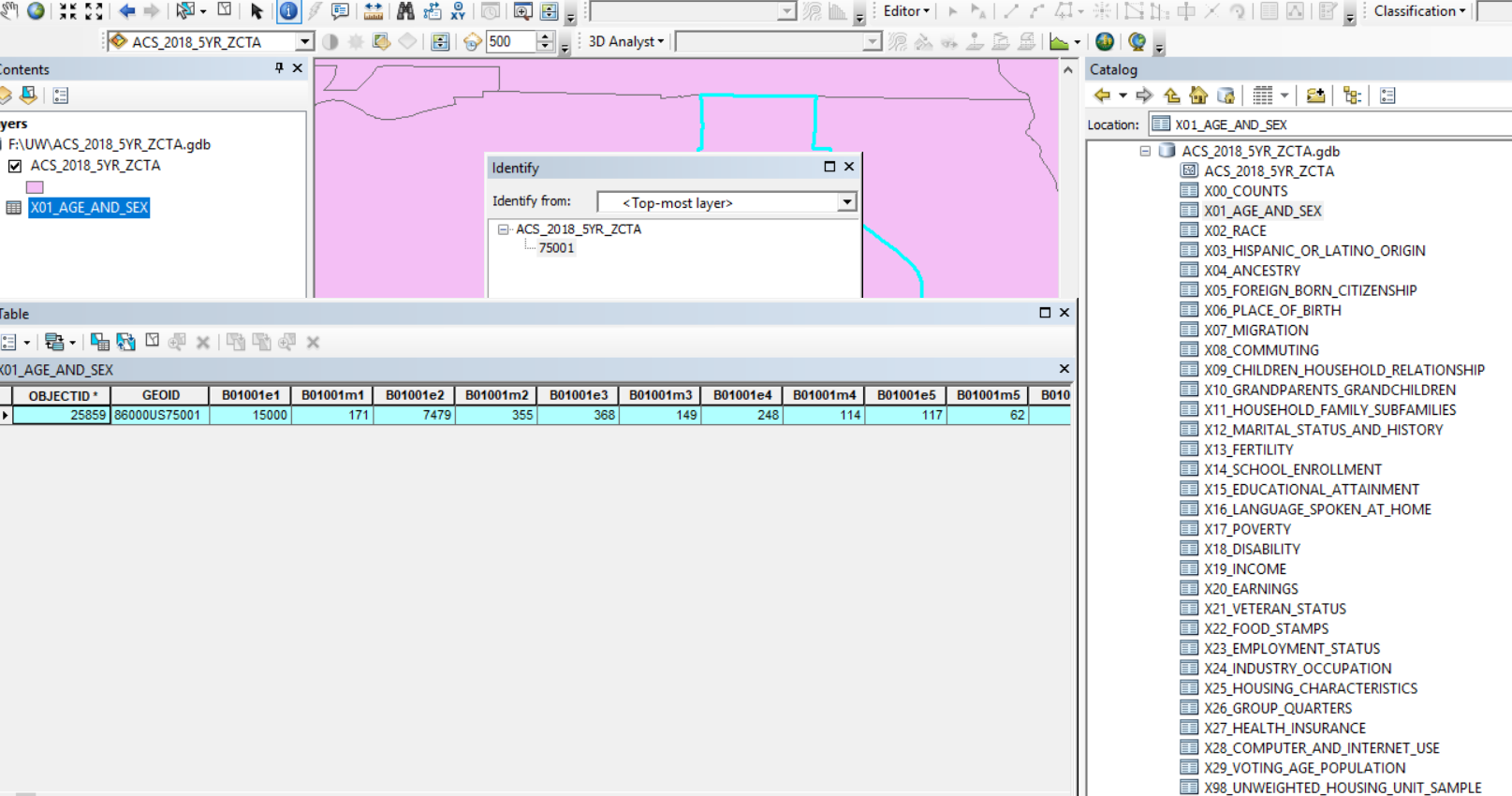This screenshot has height=796, width=1512.
Task: Select X19_INCOME in Catalog tree
Action: (x=1245, y=568)
